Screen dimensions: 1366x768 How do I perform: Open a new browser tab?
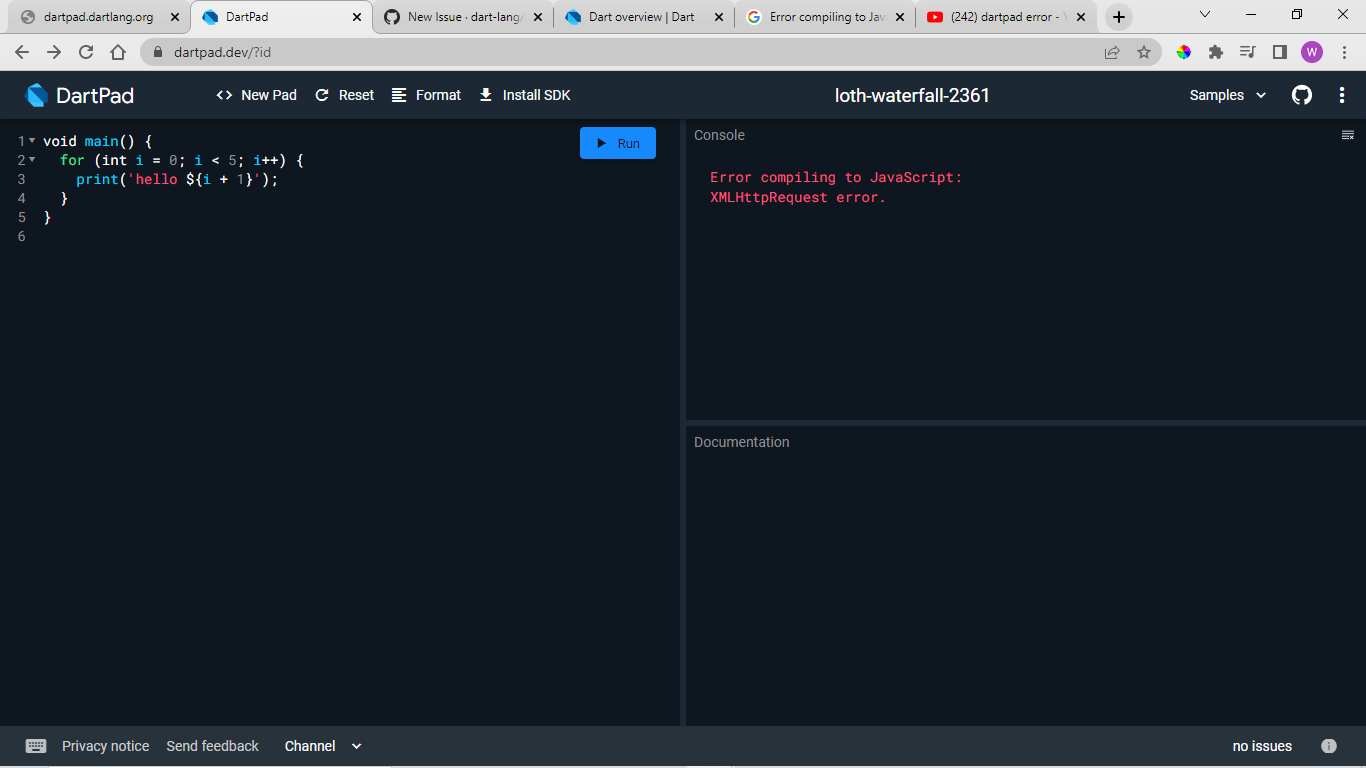tap(1119, 17)
